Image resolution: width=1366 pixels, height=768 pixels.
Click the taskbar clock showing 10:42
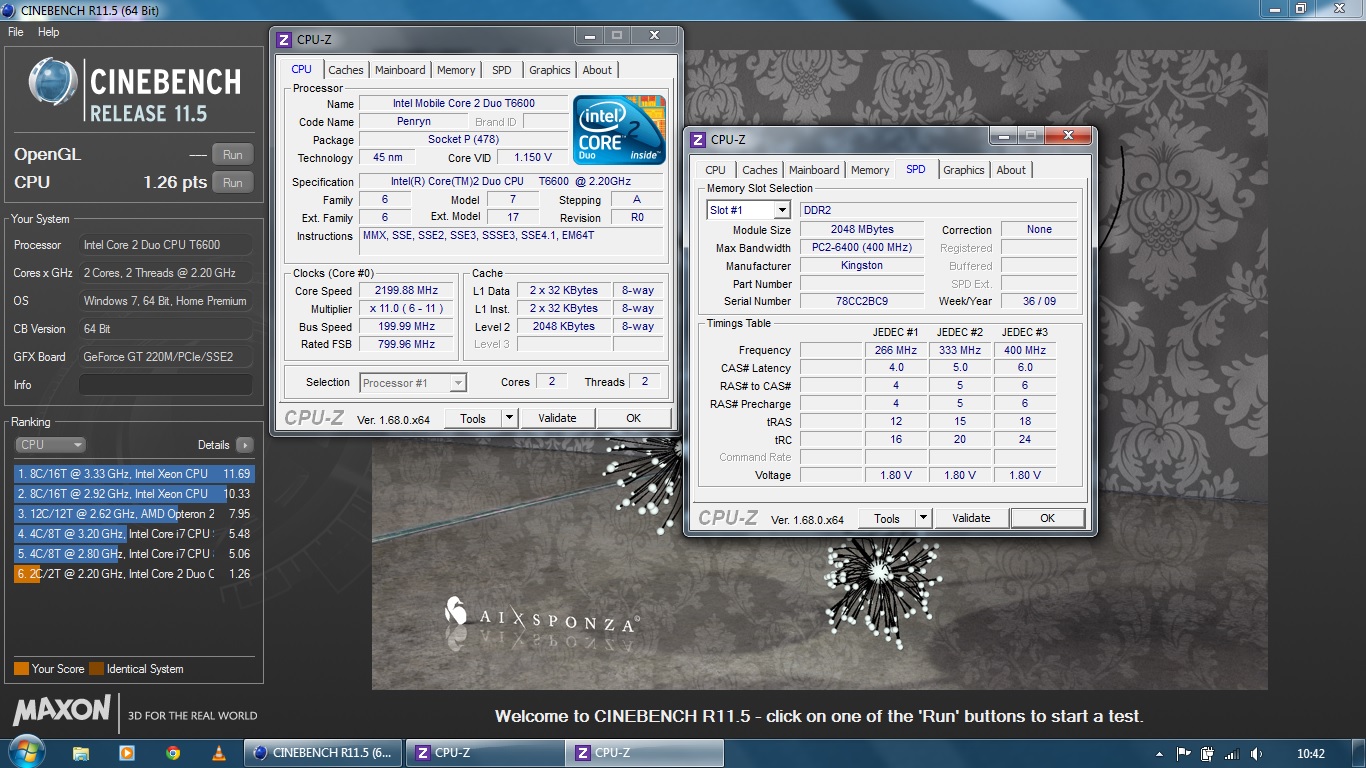pos(1310,754)
